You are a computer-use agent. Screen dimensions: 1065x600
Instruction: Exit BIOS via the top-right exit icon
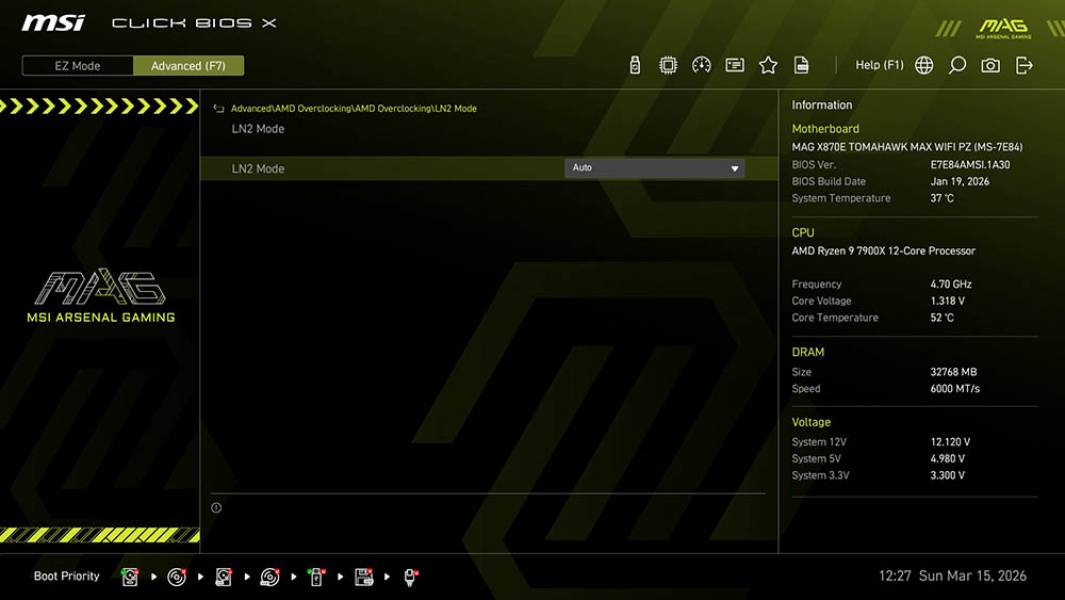(x=1021, y=64)
